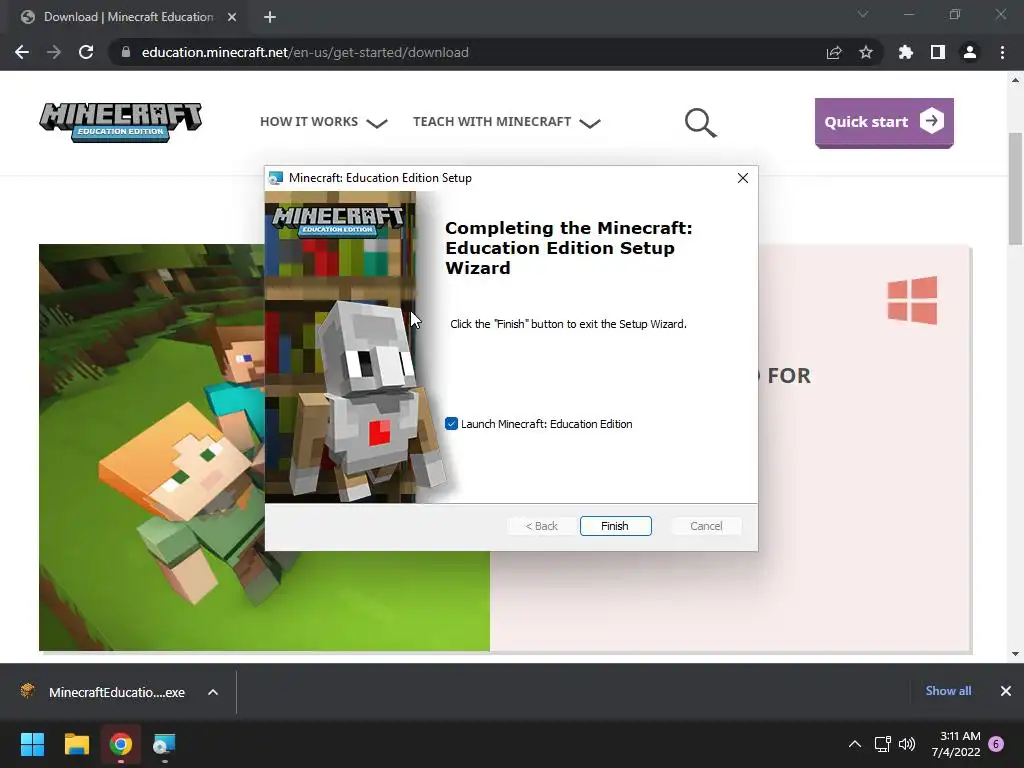1024x768 pixels.
Task: Reload the Minecraft download page
Action: click(x=86, y=52)
